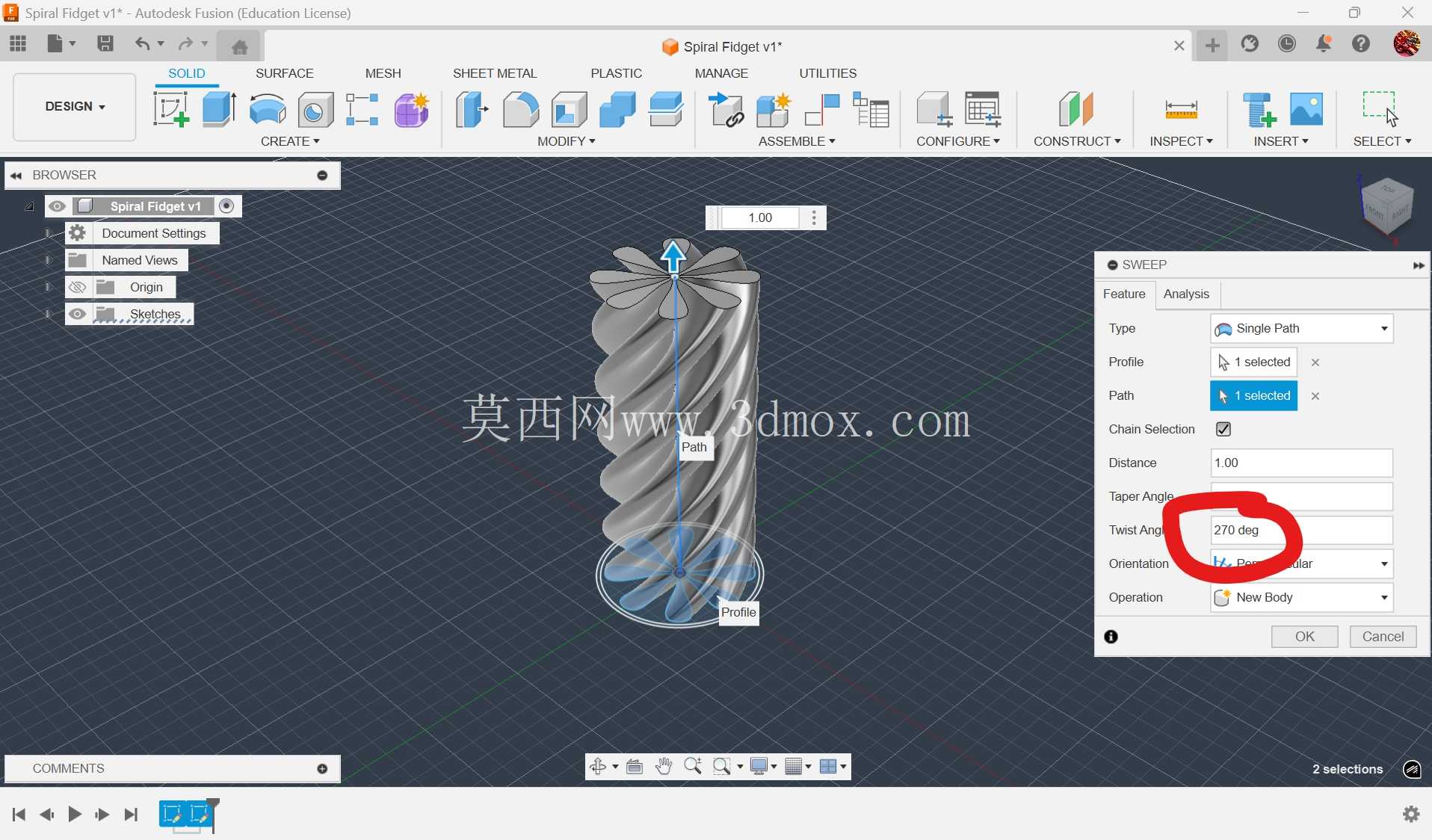Click the Insert Derive icon under Insert
This screenshot has height=840, width=1432.
(x=1259, y=109)
